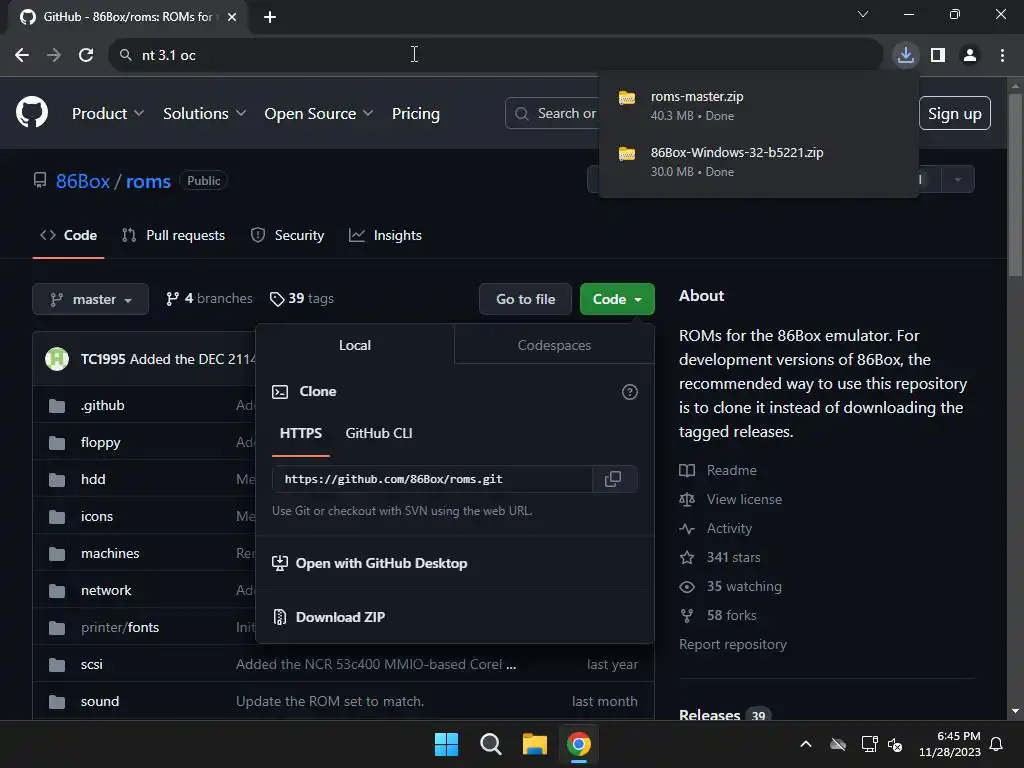View 39 tags link

302,298
